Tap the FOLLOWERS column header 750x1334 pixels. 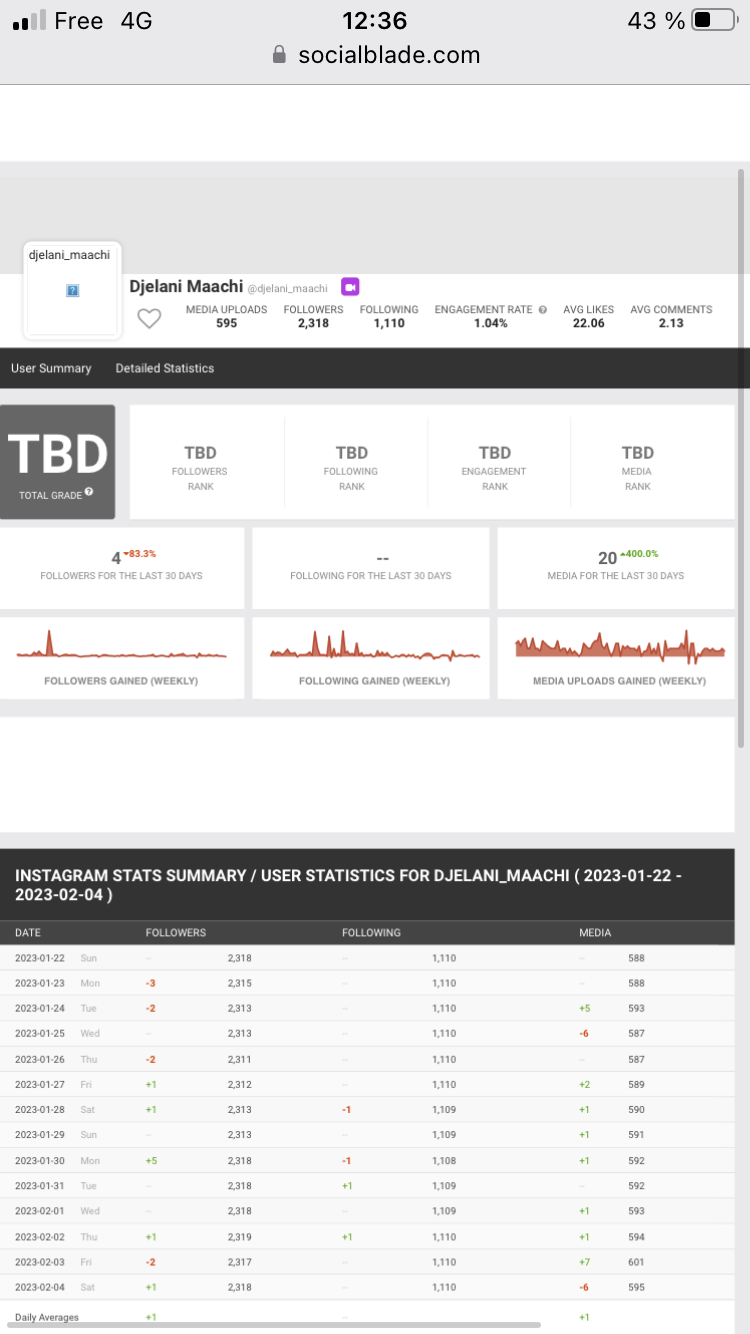(x=176, y=933)
